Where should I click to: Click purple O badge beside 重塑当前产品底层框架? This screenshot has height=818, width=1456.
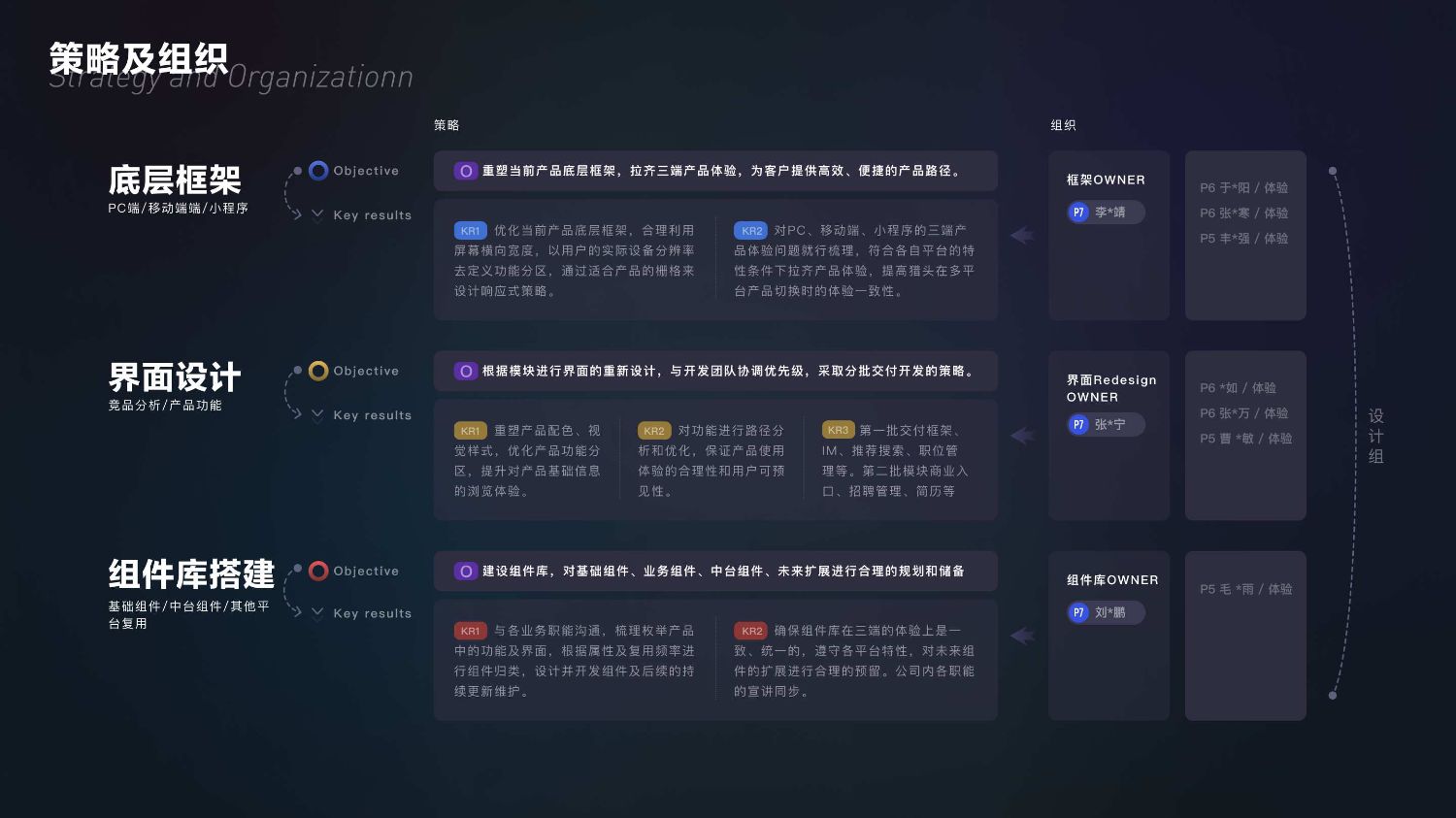(466, 171)
